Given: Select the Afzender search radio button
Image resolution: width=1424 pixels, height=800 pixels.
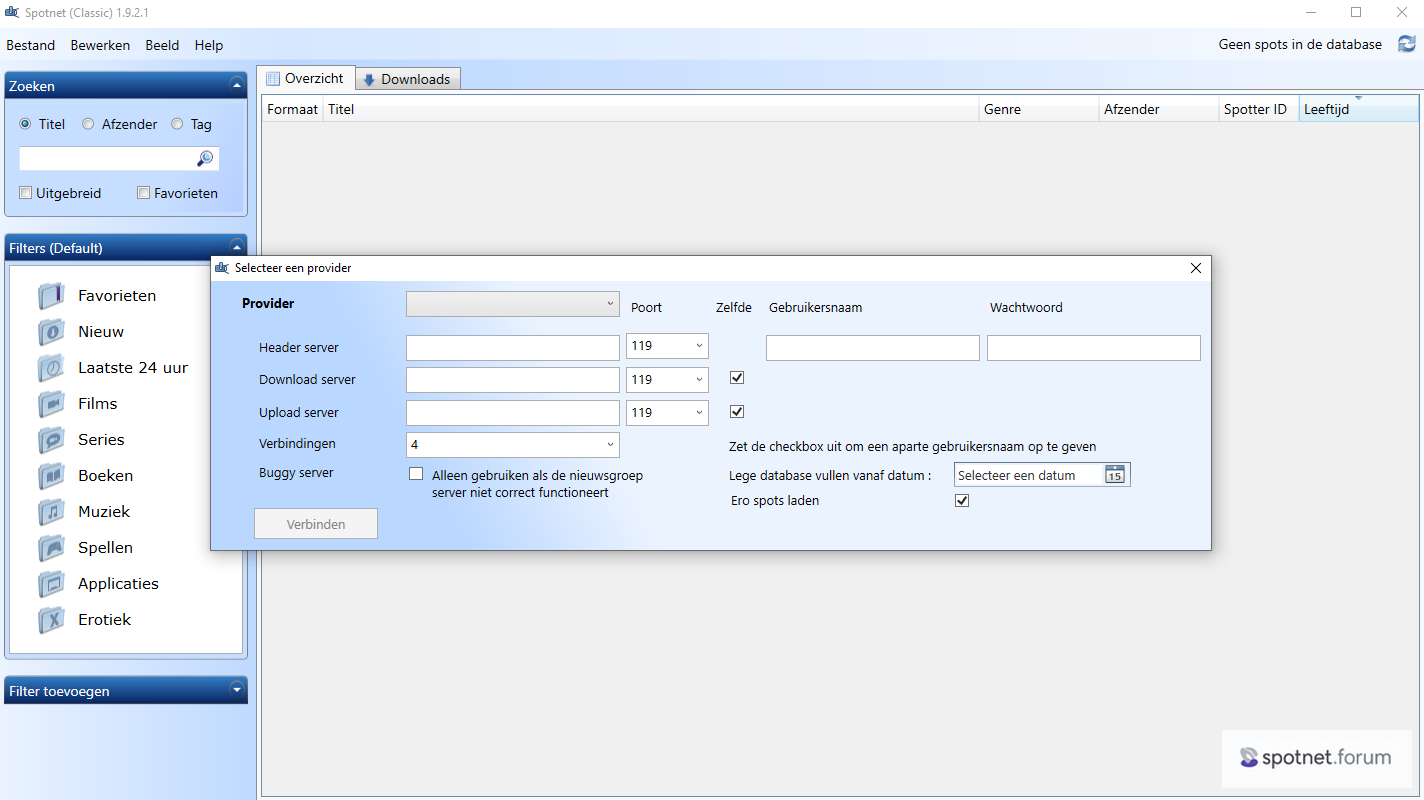Looking at the screenshot, I should [87, 124].
